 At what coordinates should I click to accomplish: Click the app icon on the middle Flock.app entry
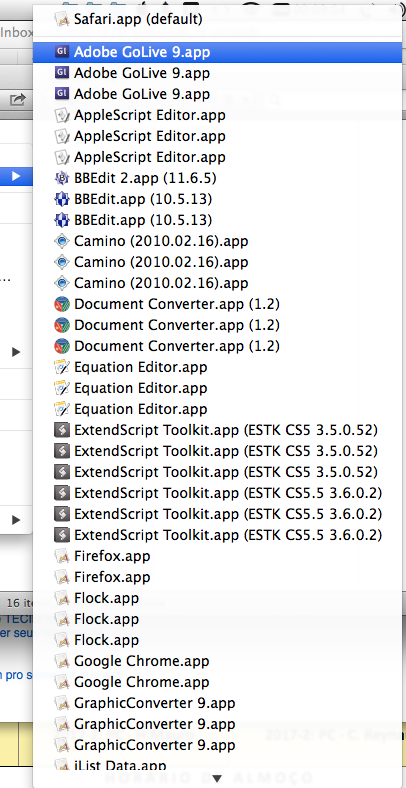coord(61,620)
